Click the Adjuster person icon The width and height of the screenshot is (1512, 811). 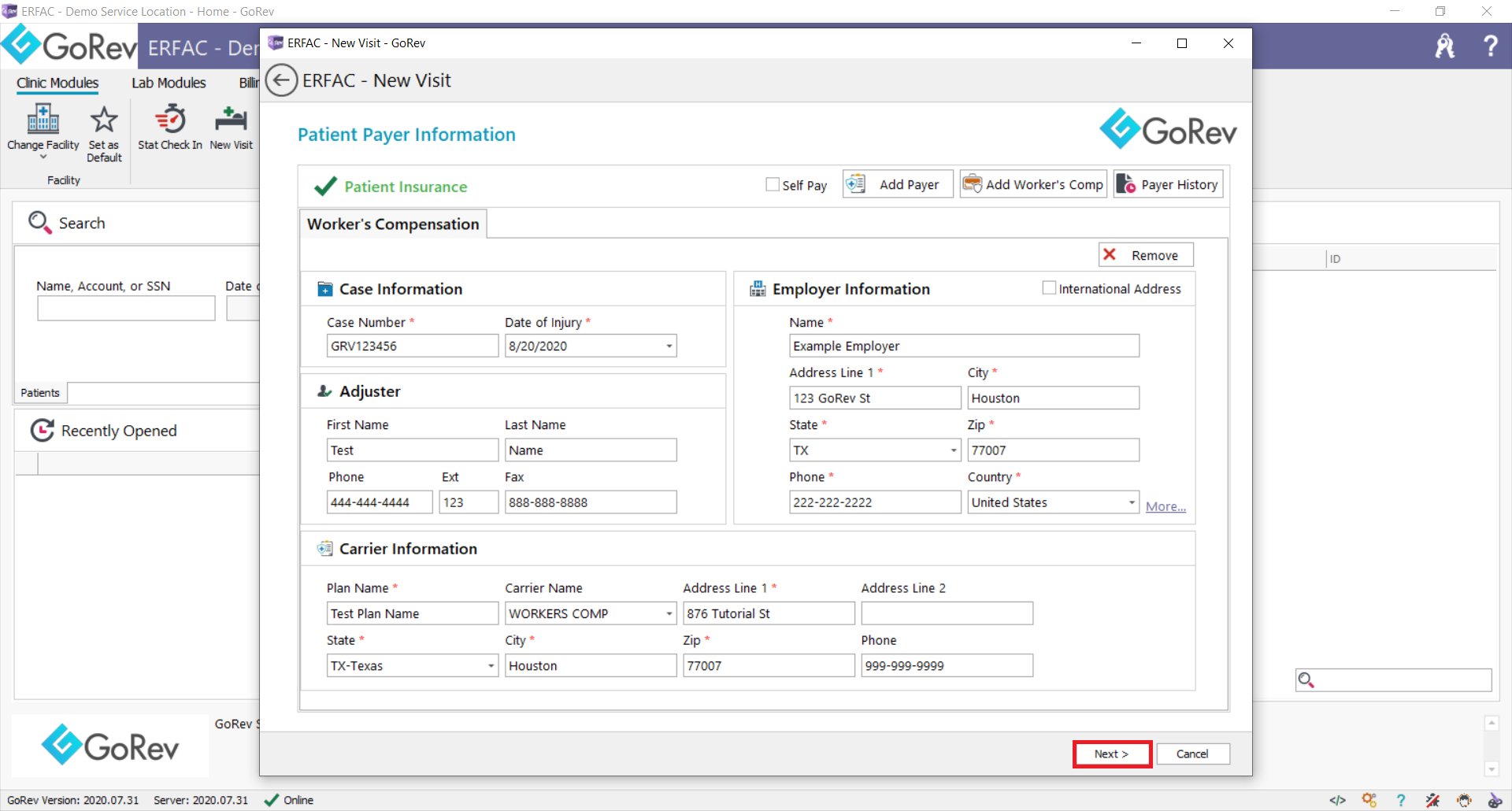[324, 391]
